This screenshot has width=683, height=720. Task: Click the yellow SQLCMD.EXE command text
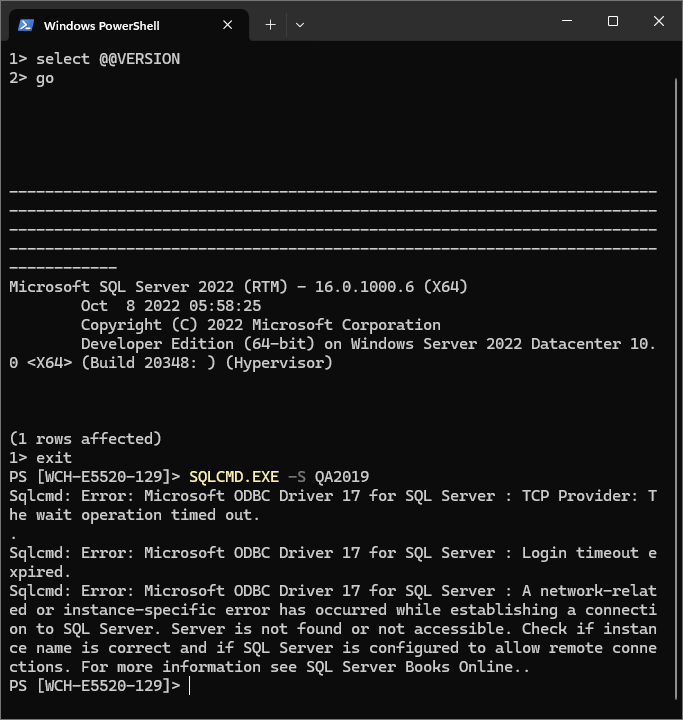(234, 477)
